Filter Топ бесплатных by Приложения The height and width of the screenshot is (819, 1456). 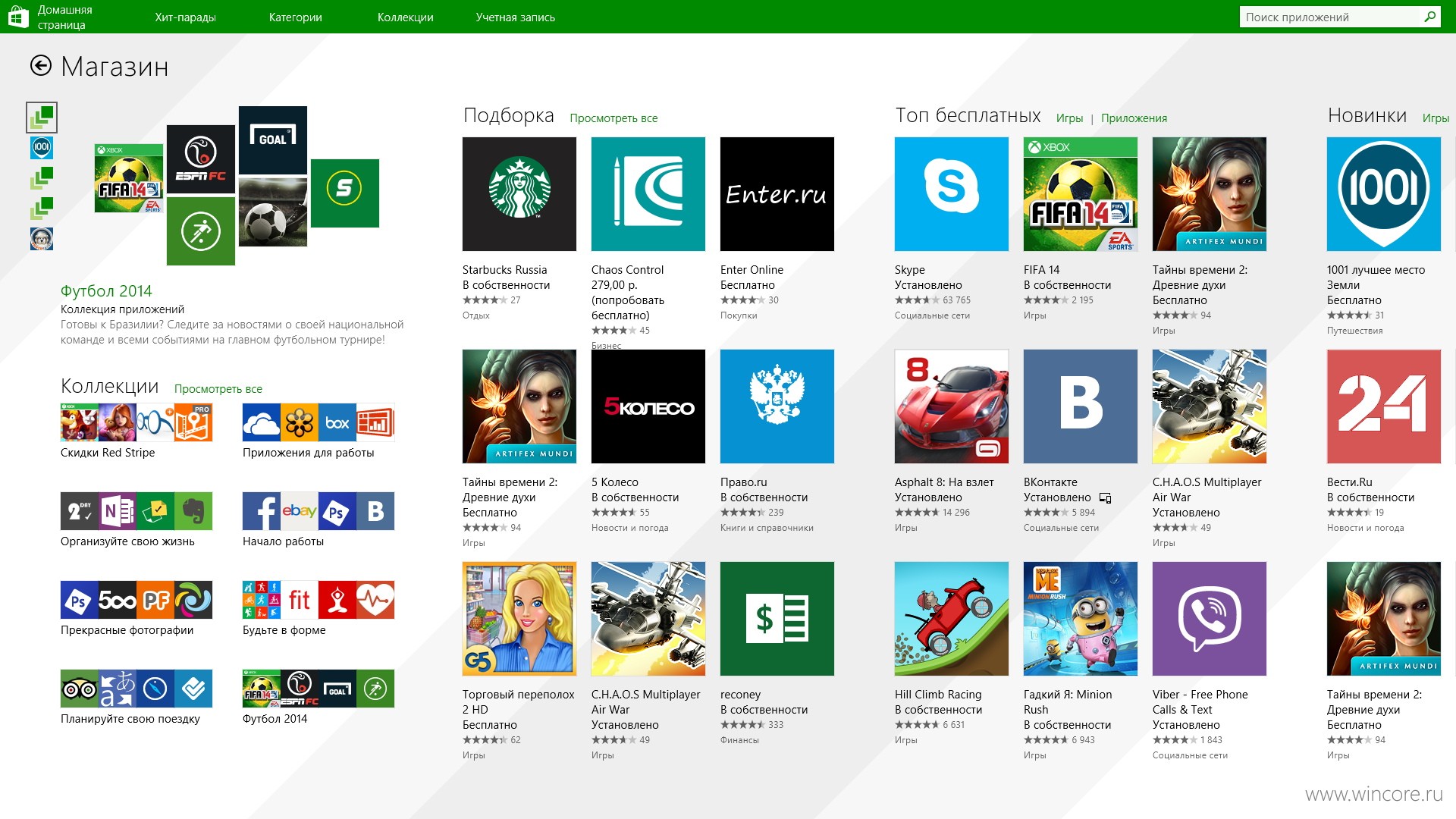pyautogui.click(x=1134, y=118)
